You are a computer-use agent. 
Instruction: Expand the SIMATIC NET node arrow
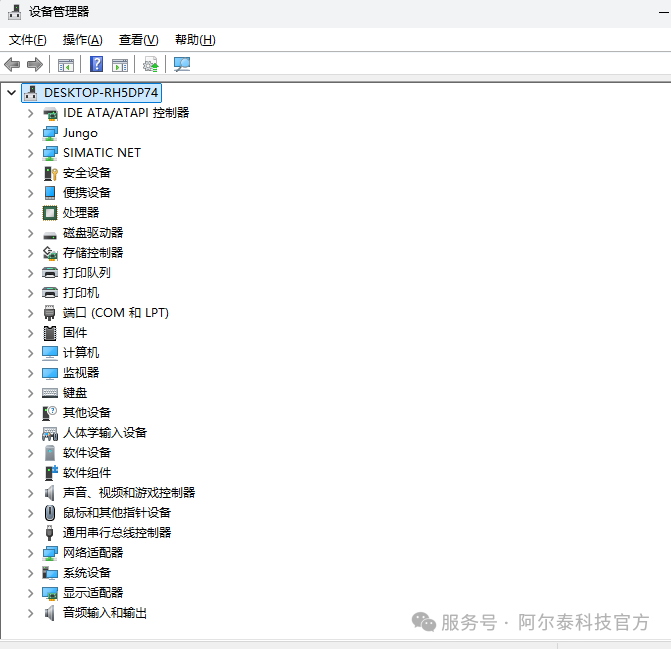point(30,153)
